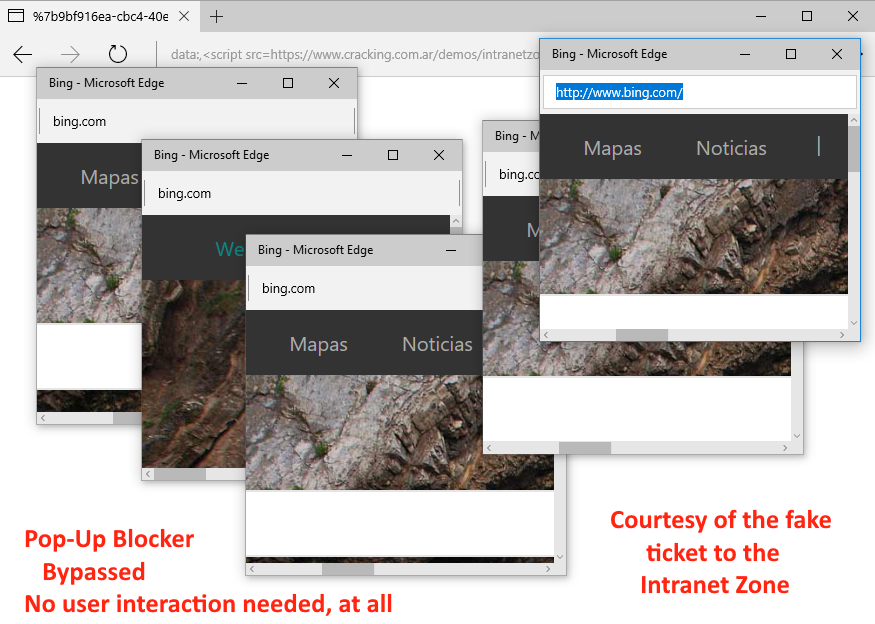Minimize the leftmost Bing popup window

click(x=242, y=83)
